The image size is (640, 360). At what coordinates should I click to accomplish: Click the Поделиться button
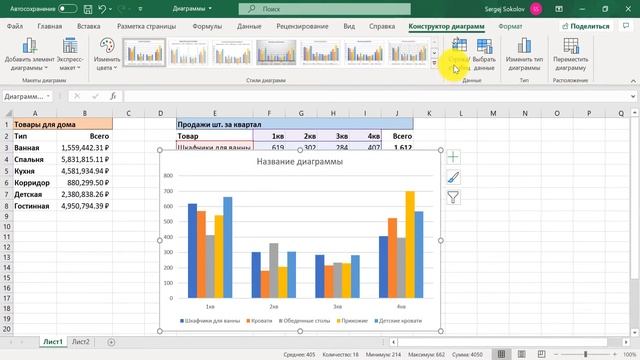(x=586, y=26)
